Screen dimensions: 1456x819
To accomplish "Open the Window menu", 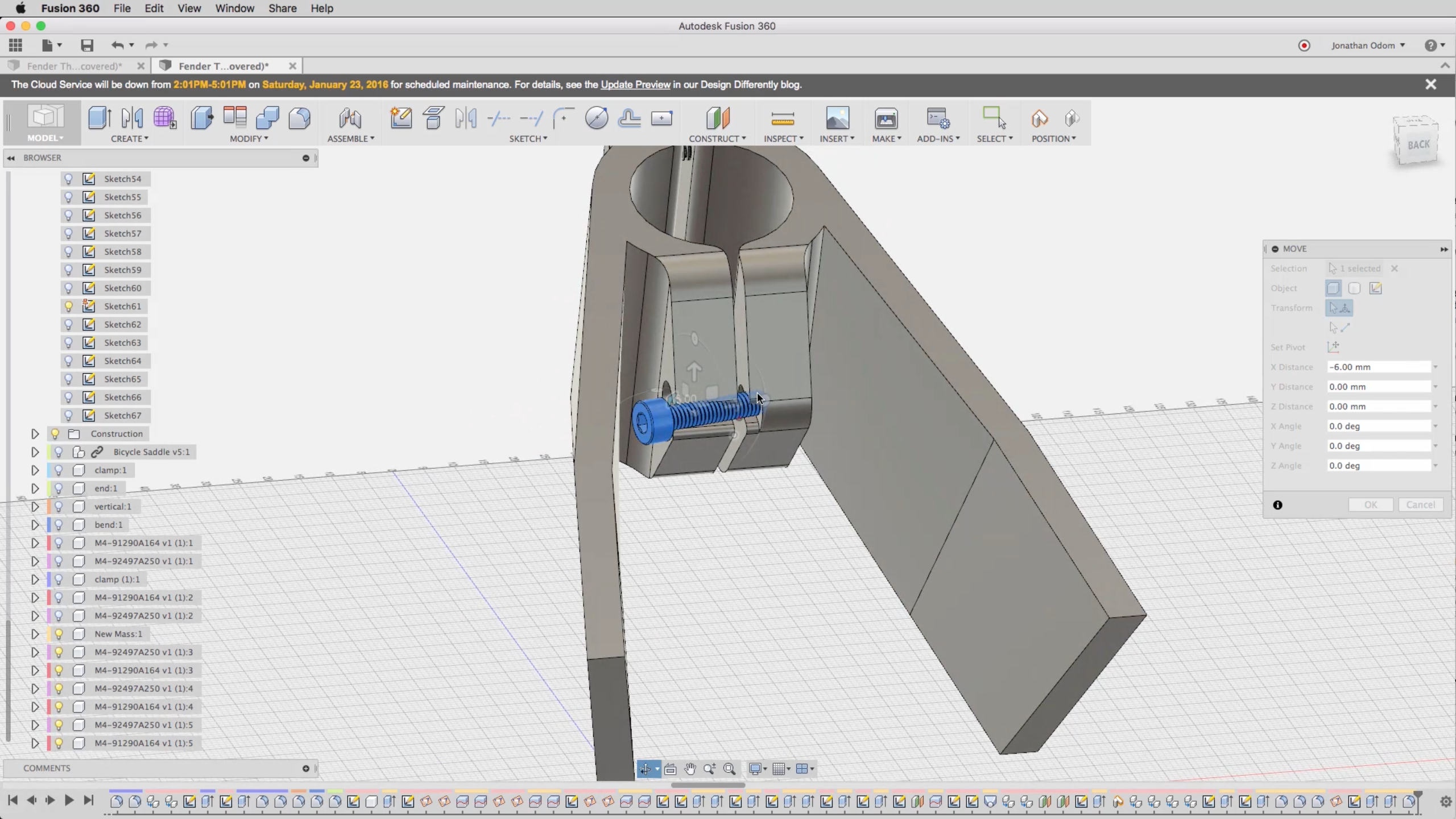I will 234,9.
